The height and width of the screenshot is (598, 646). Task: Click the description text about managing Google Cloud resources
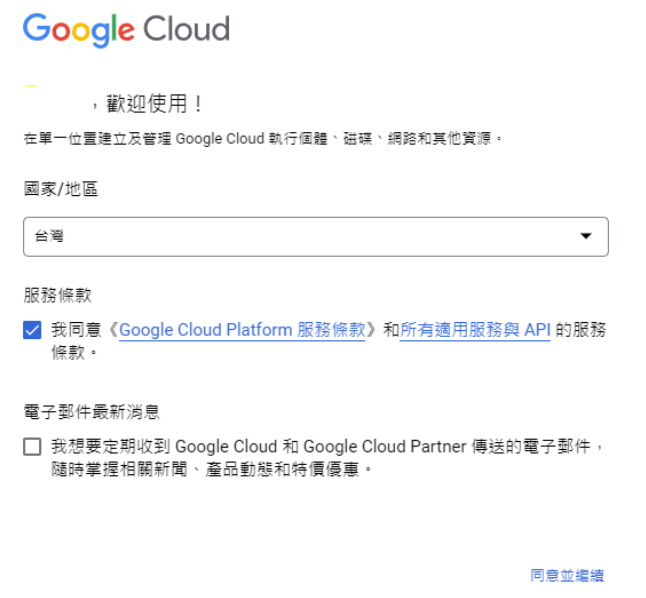[263, 138]
